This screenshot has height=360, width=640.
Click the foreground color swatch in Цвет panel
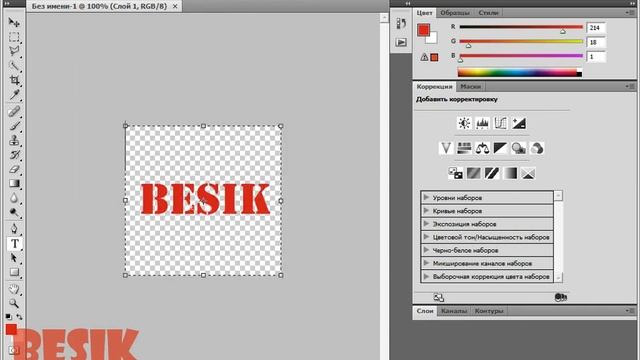423,29
